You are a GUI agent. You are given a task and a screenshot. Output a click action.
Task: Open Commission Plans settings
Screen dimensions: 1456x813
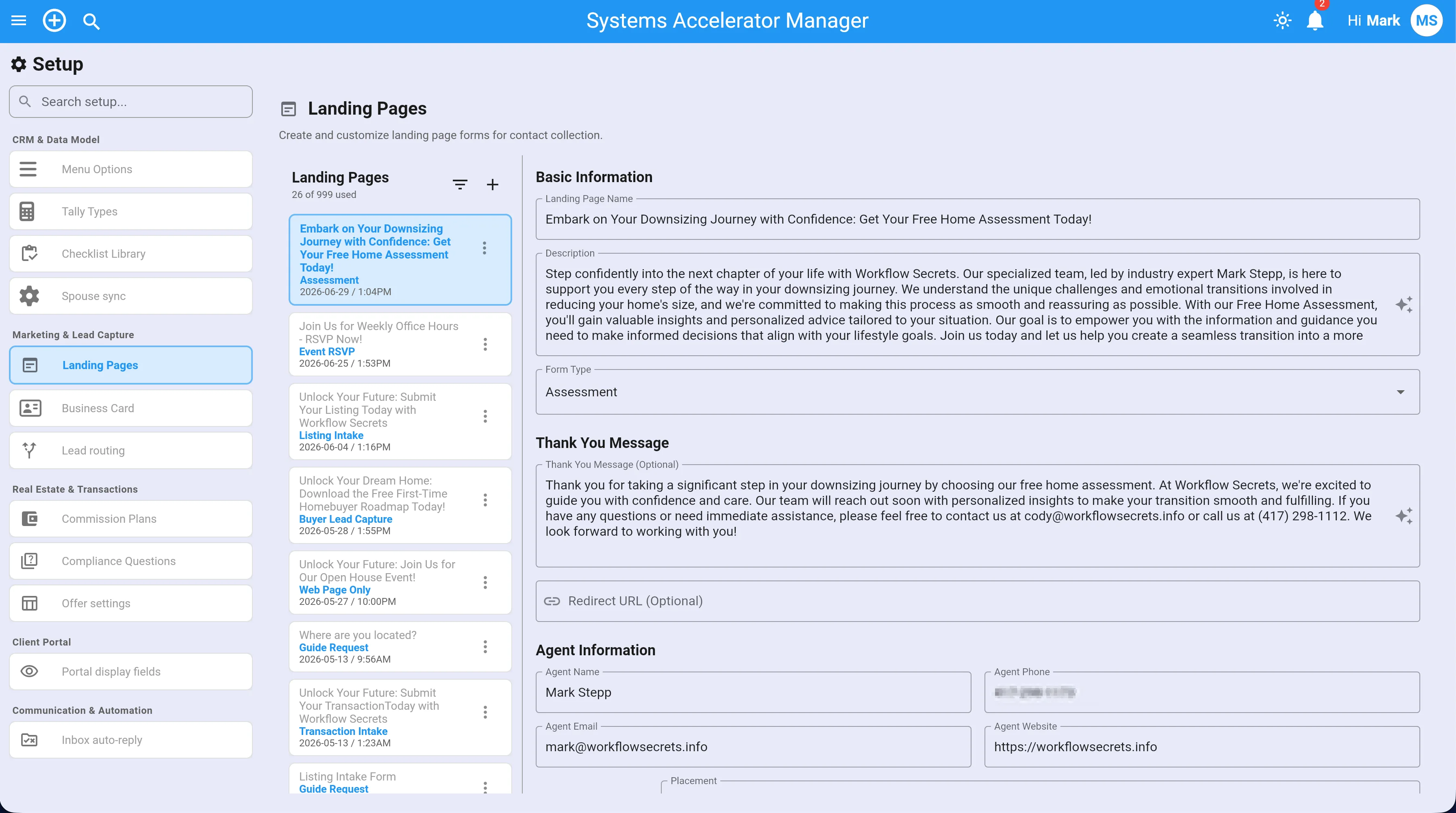130,518
